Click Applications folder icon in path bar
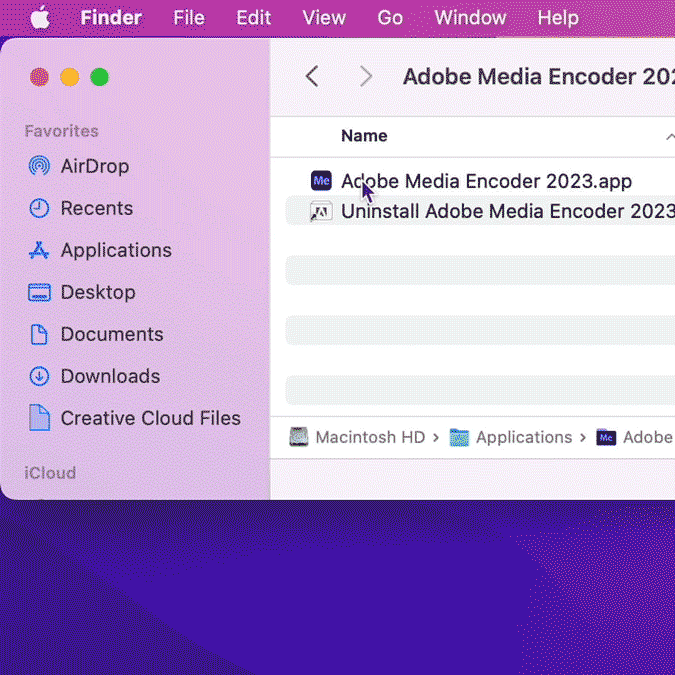Image resolution: width=675 pixels, height=675 pixels. (x=459, y=437)
